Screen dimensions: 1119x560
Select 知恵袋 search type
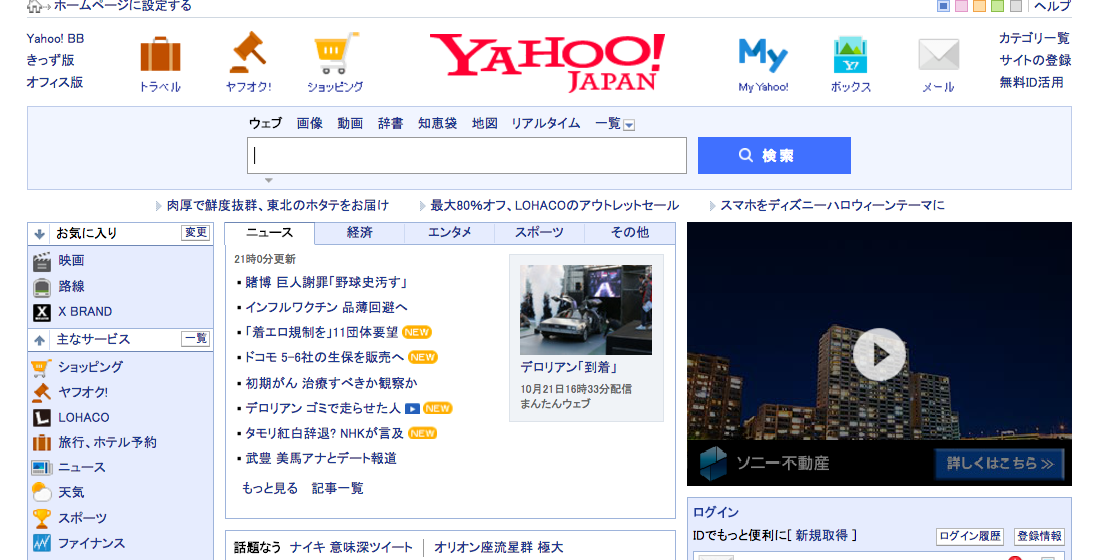click(x=437, y=123)
